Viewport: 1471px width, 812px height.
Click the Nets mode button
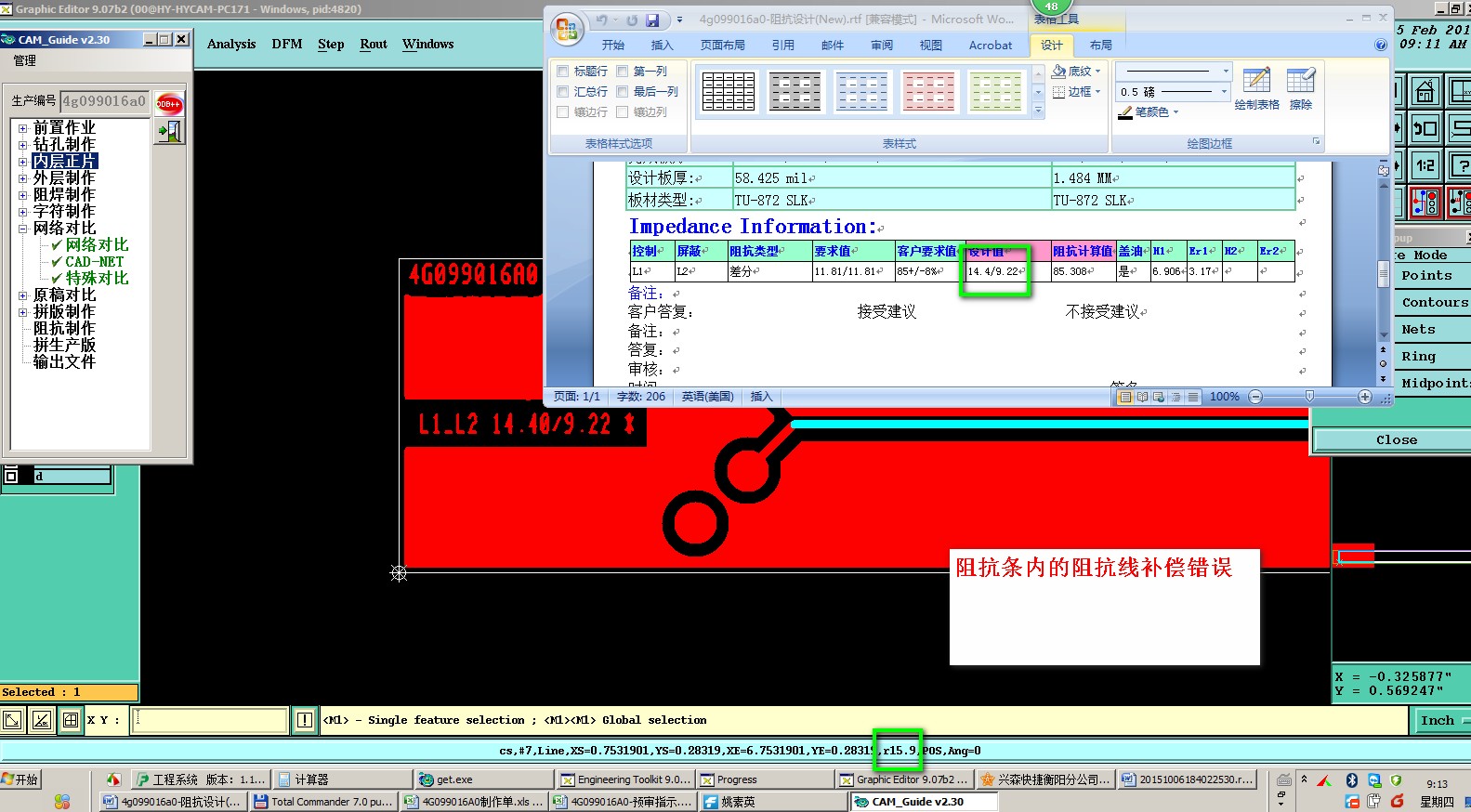tap(1431, 330)
